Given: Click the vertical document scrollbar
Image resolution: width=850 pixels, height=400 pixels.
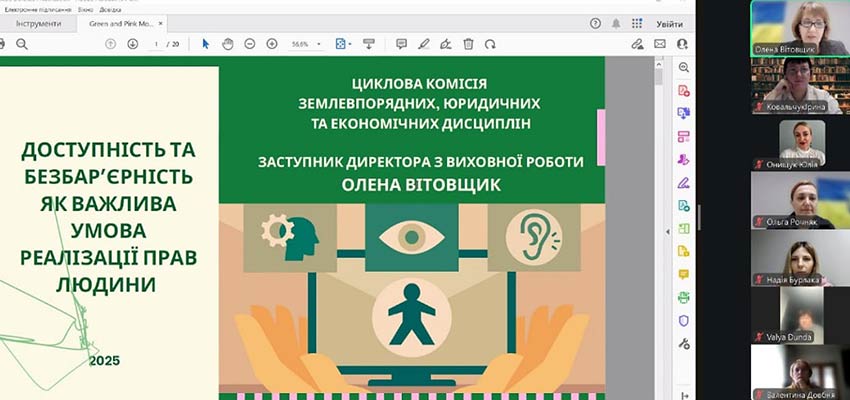Looking at the screenshot, I should pyautogui.click(x=658, y=200).
